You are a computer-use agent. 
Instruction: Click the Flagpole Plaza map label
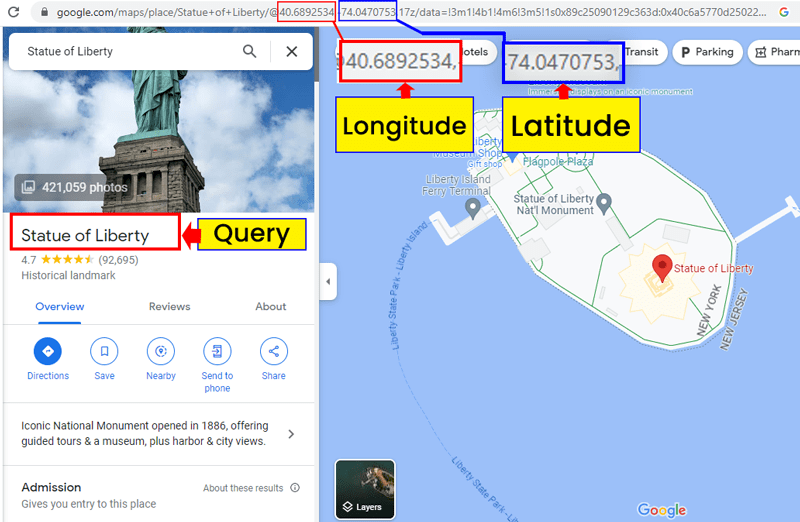pyautogui.click(x=558, y=162)
